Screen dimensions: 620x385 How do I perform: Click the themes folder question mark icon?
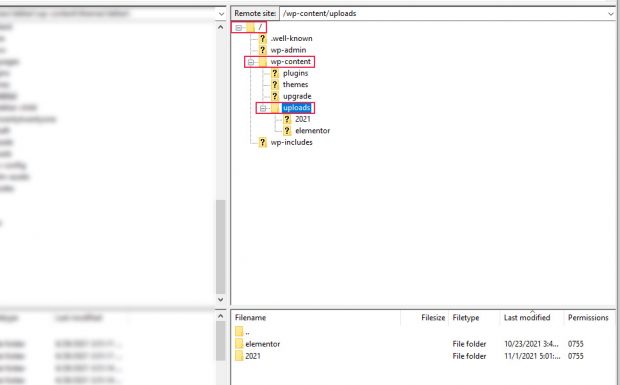[275, 85]
